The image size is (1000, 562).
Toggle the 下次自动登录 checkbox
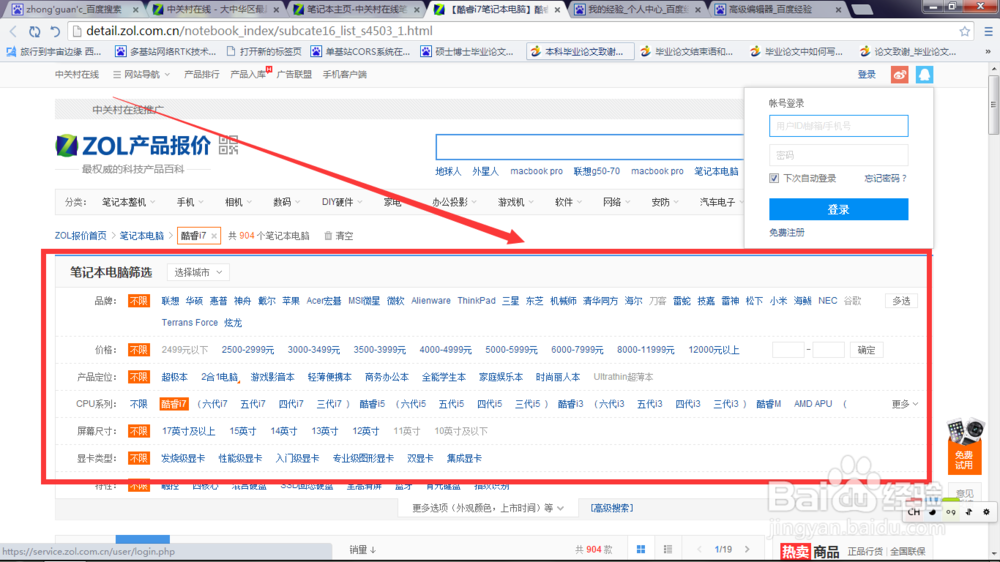pyautogui.click(x=774, y=179)
